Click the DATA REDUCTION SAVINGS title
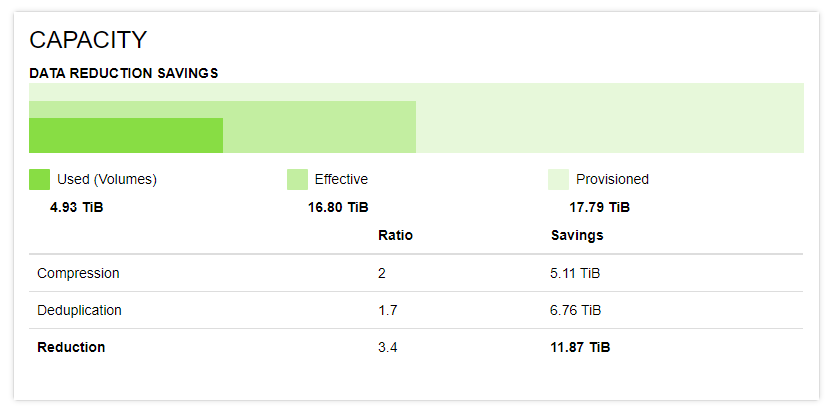This screenshot has width=835, height=411. coord(124,73)
